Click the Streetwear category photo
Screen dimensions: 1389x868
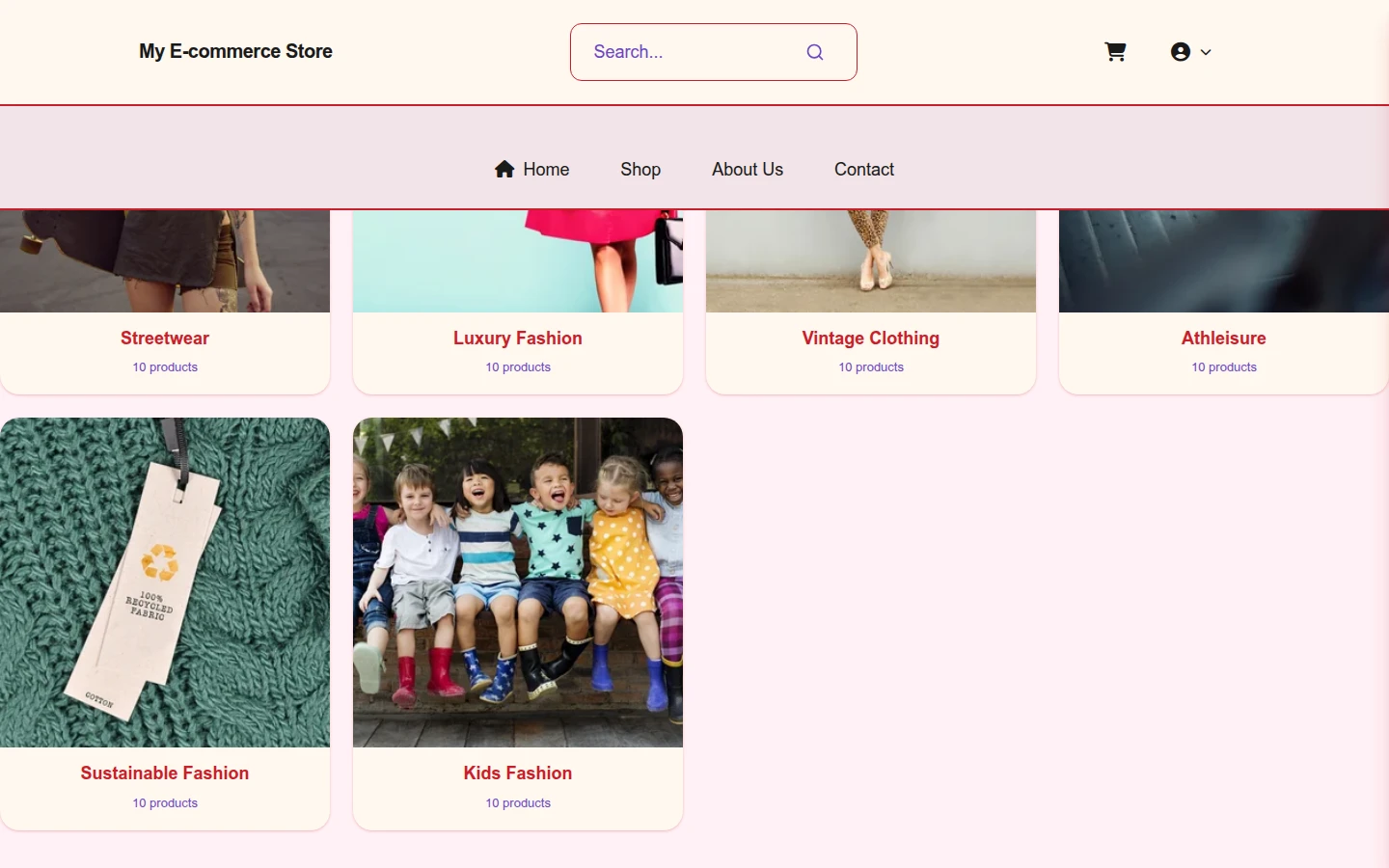[x=165, y=261]
